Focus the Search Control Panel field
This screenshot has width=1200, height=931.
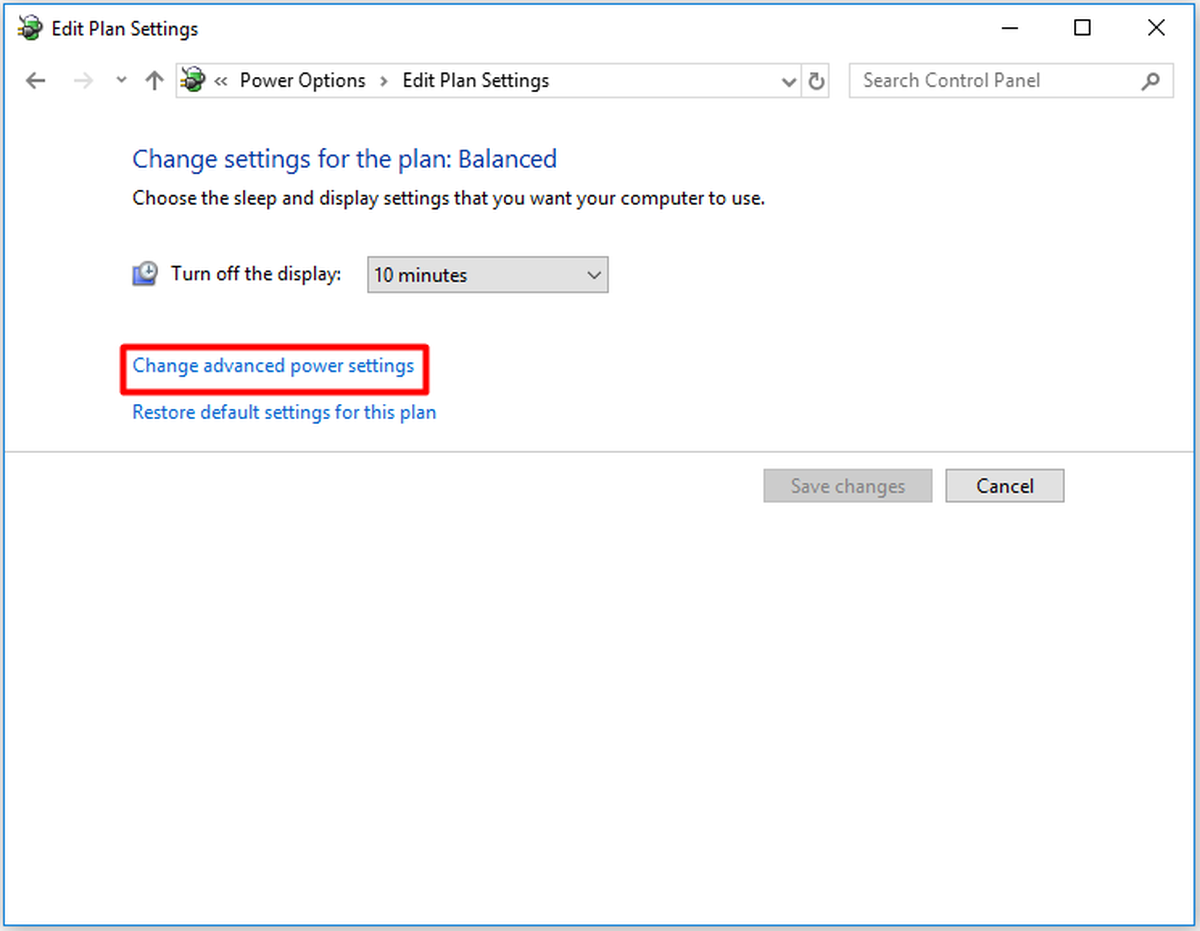point(1011,81)
